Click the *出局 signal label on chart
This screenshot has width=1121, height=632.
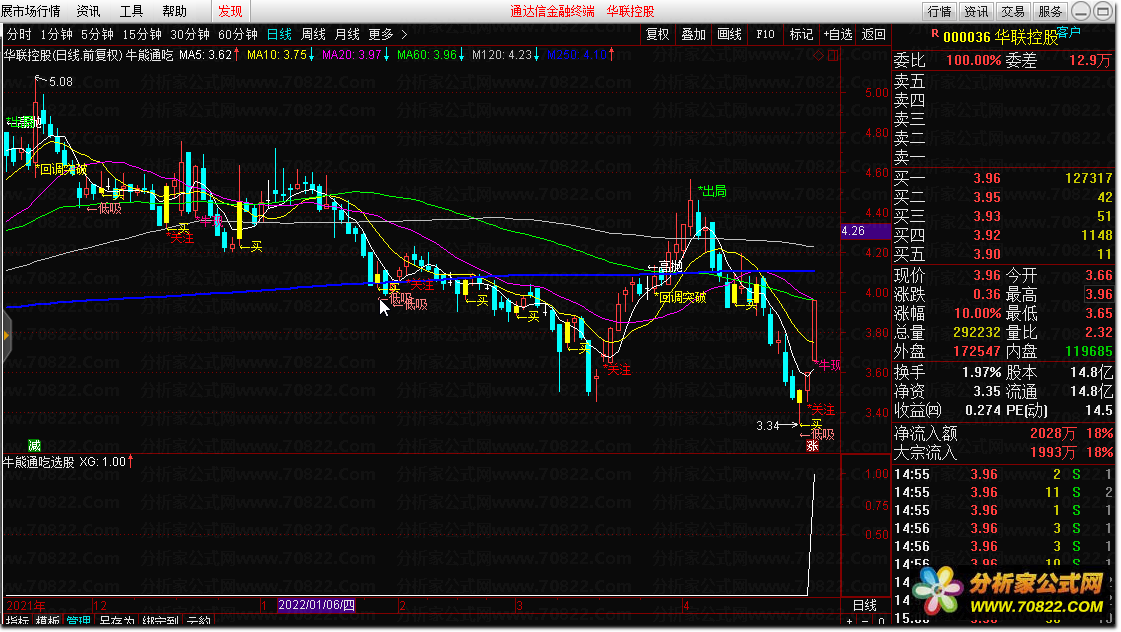712,191
